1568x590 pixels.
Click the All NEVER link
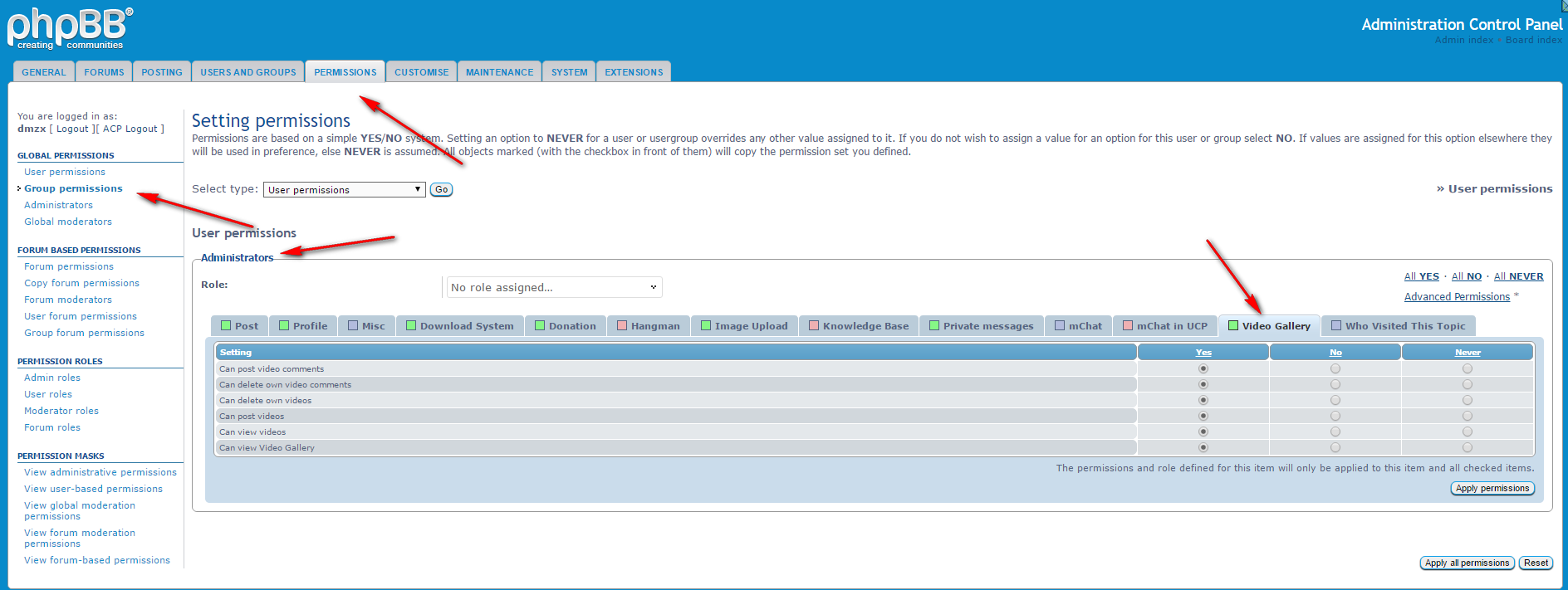1518,276
